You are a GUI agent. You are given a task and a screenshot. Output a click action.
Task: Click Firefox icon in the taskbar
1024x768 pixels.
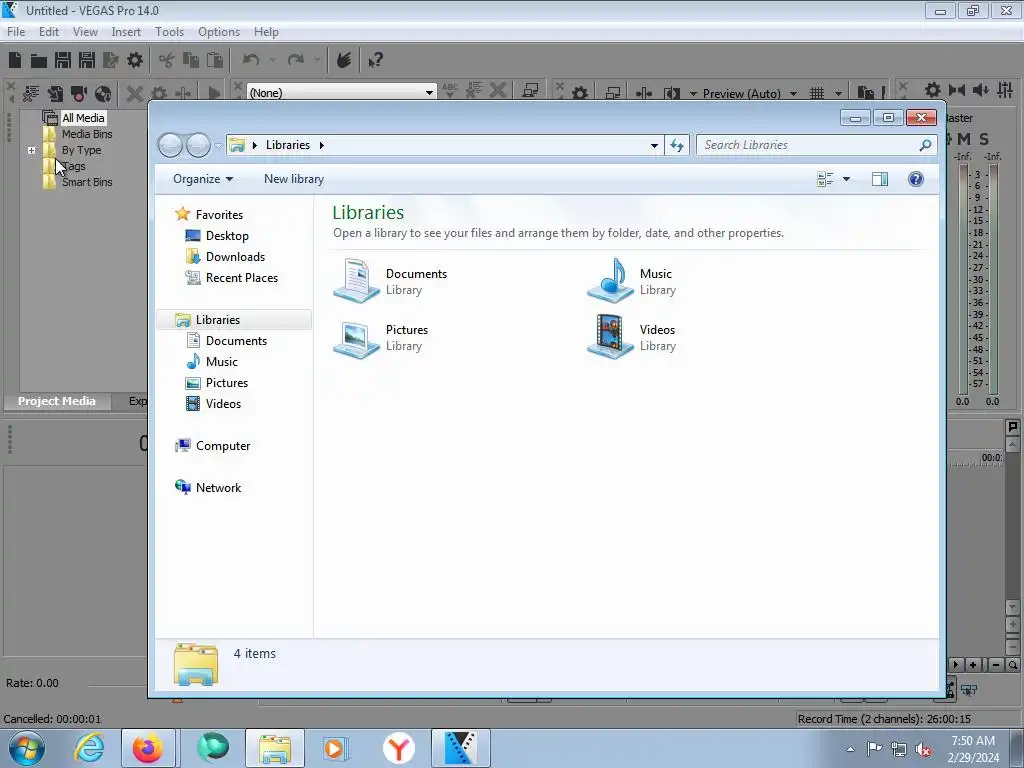click(x=148, y=748)
